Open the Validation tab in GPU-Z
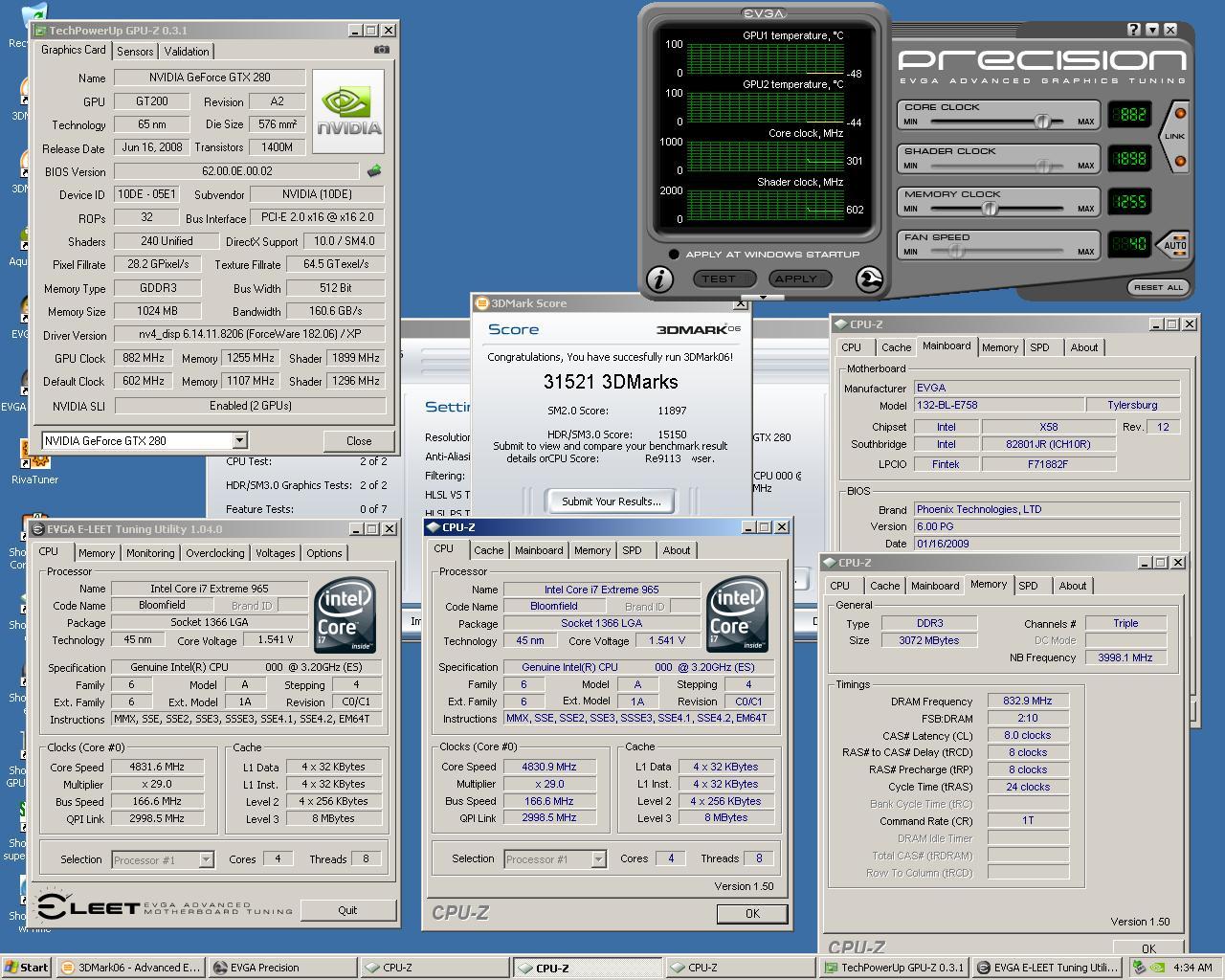The width and height of the screenshot is (1225, 980). coord(187,52)
